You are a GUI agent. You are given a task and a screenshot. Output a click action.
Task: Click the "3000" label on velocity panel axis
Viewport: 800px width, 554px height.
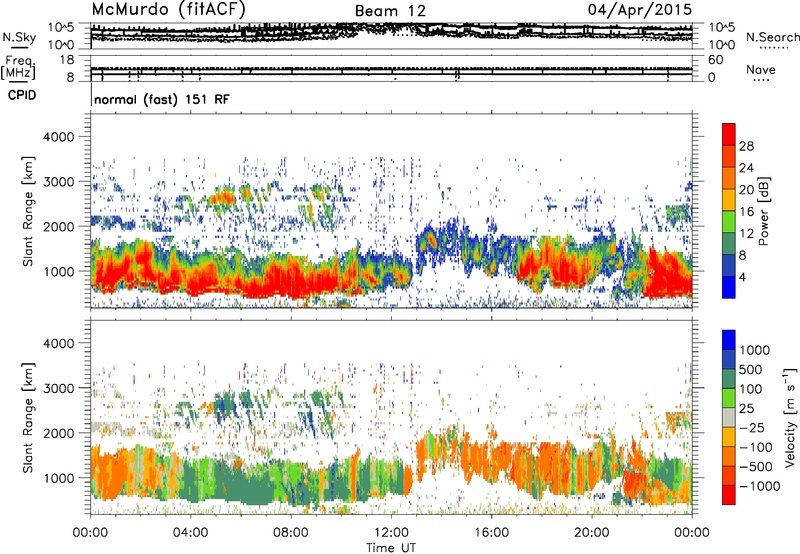click(x=59, y=388)
